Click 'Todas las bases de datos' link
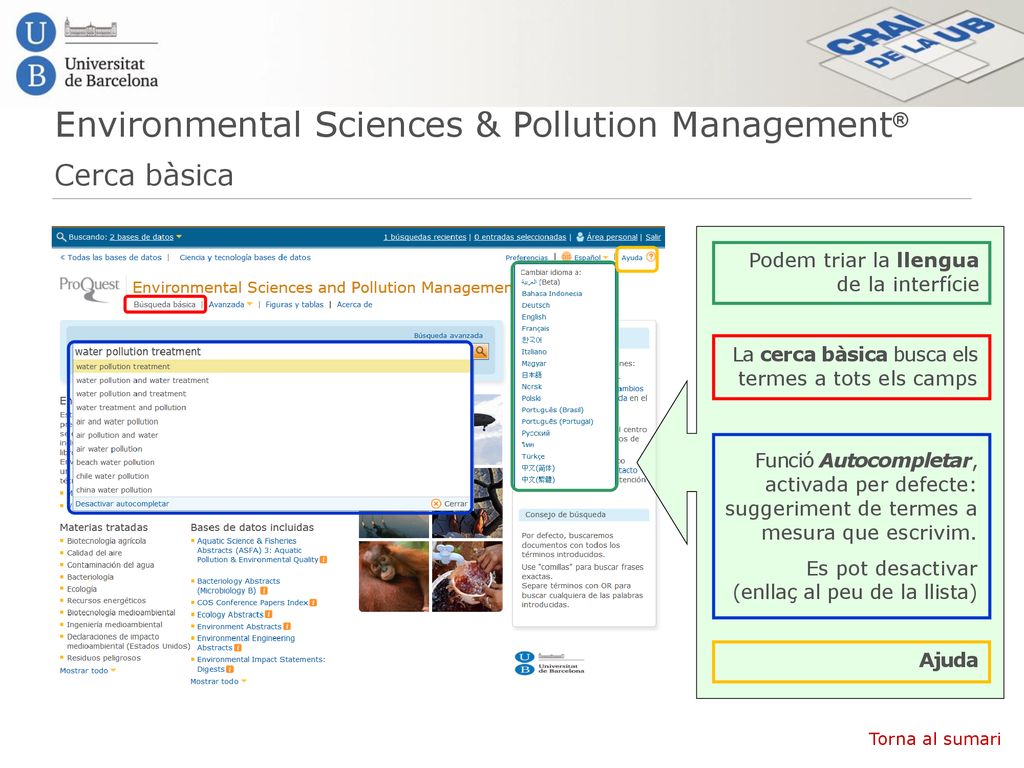The height and width of the screenshot is (768, 1024). coord(111,257)
